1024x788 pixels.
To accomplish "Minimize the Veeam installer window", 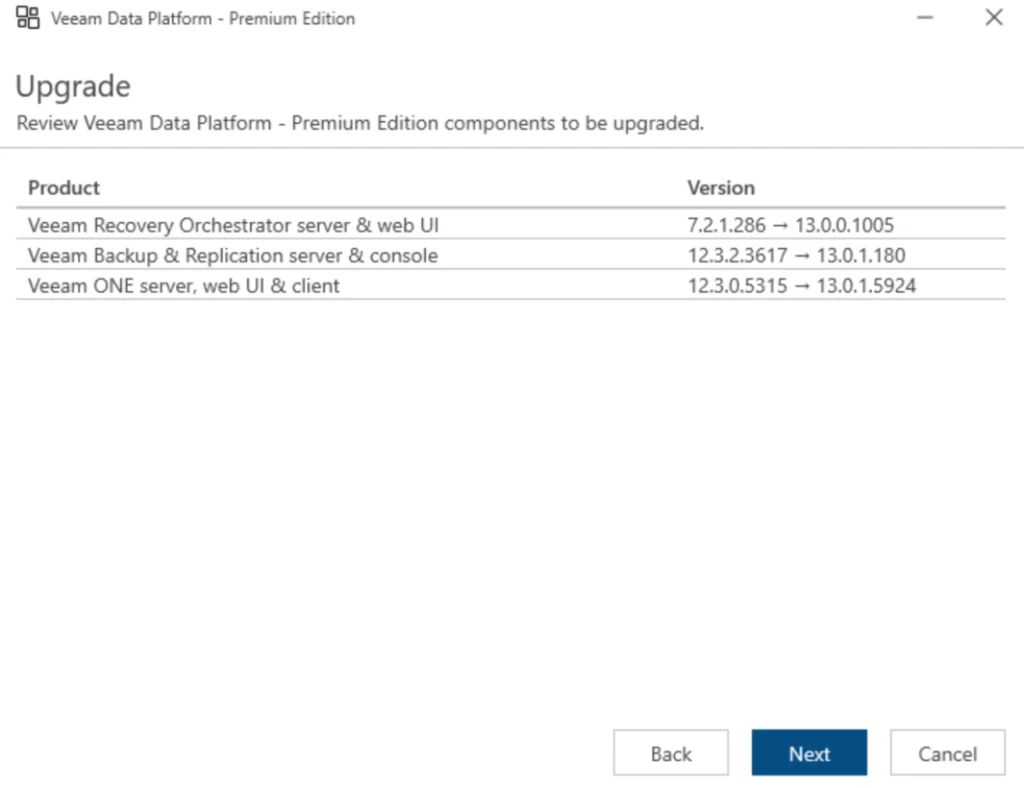I will 925,18.
